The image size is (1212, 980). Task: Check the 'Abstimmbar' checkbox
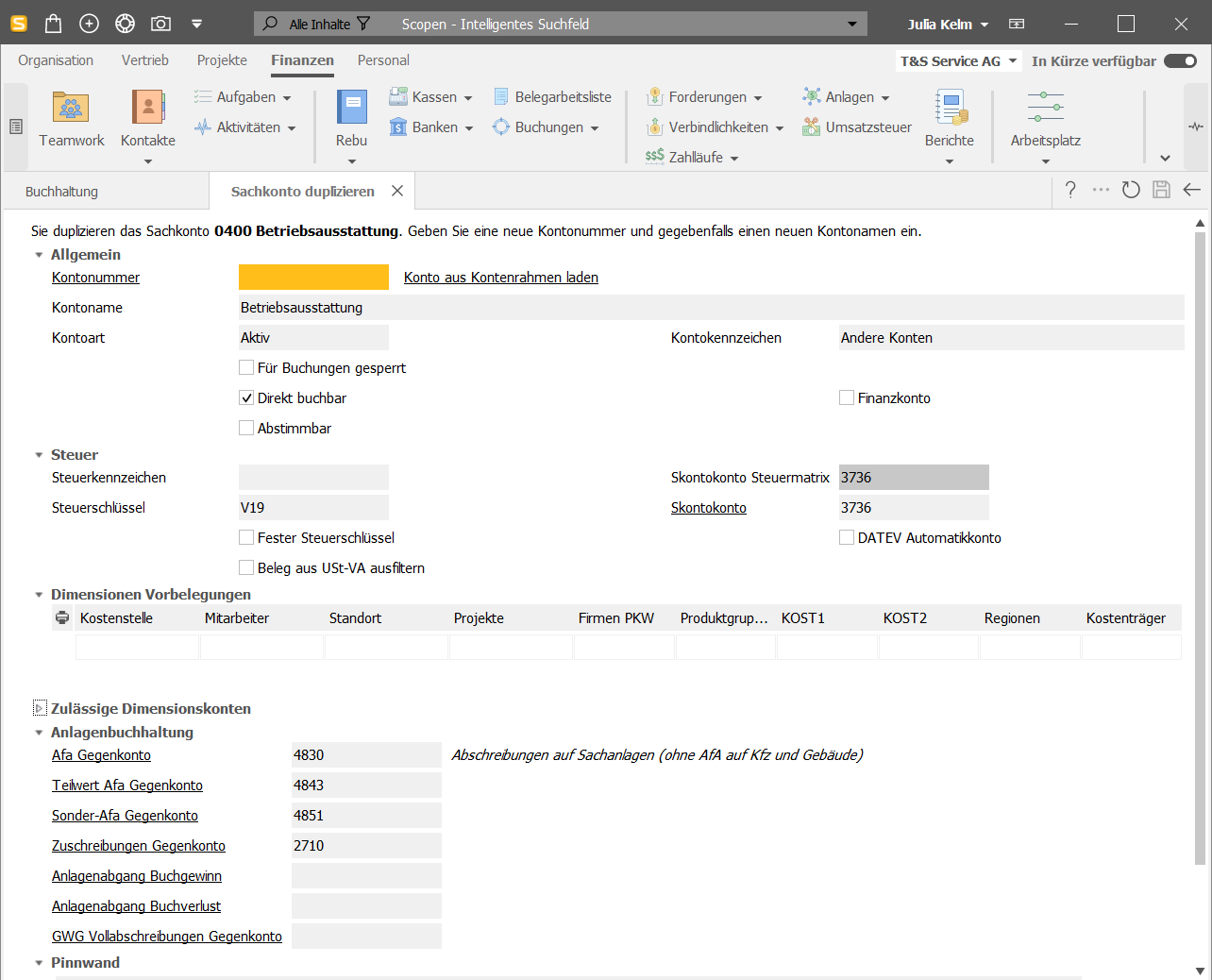(x=246, y=428)
